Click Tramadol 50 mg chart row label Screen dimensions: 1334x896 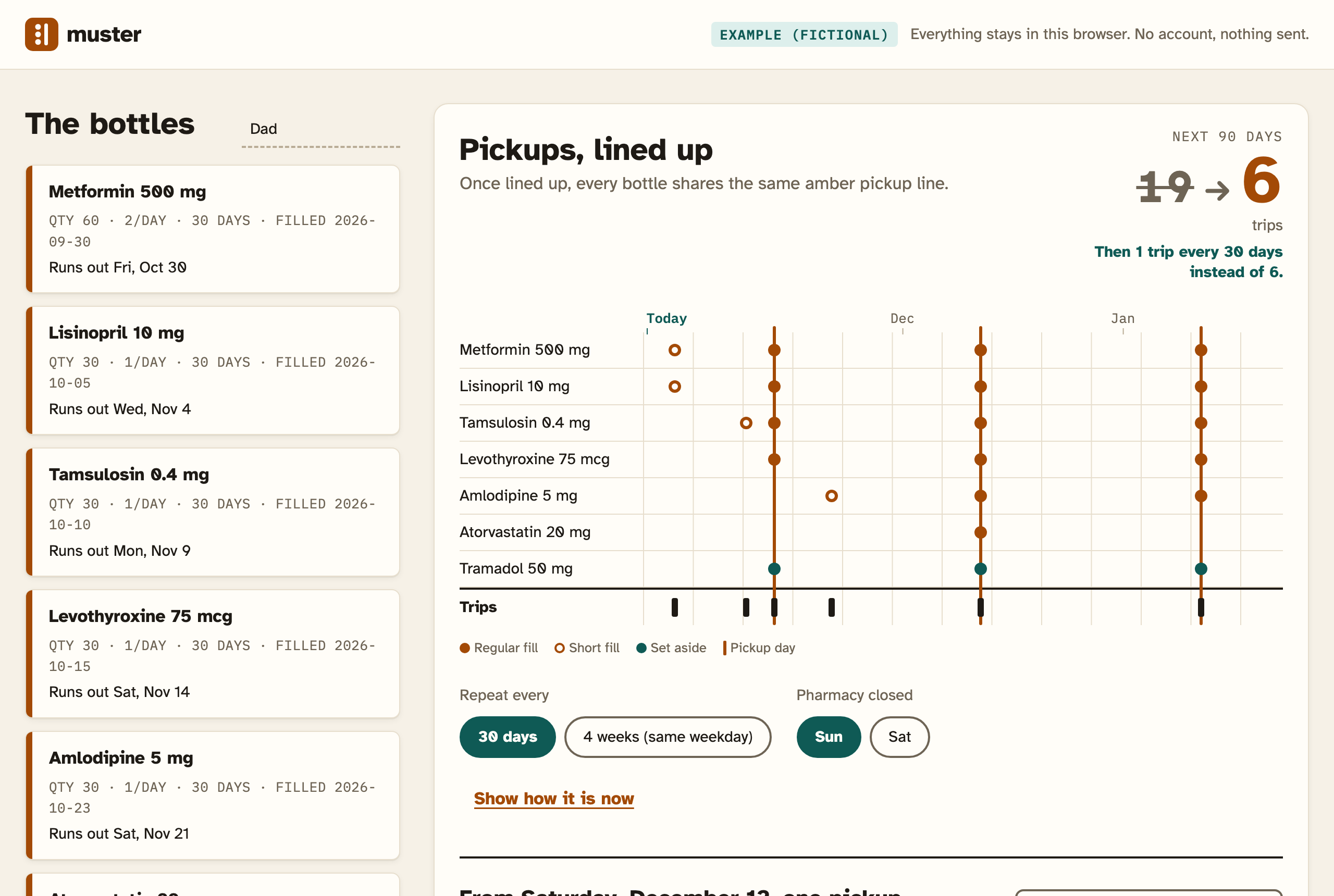tap(516, 568)
